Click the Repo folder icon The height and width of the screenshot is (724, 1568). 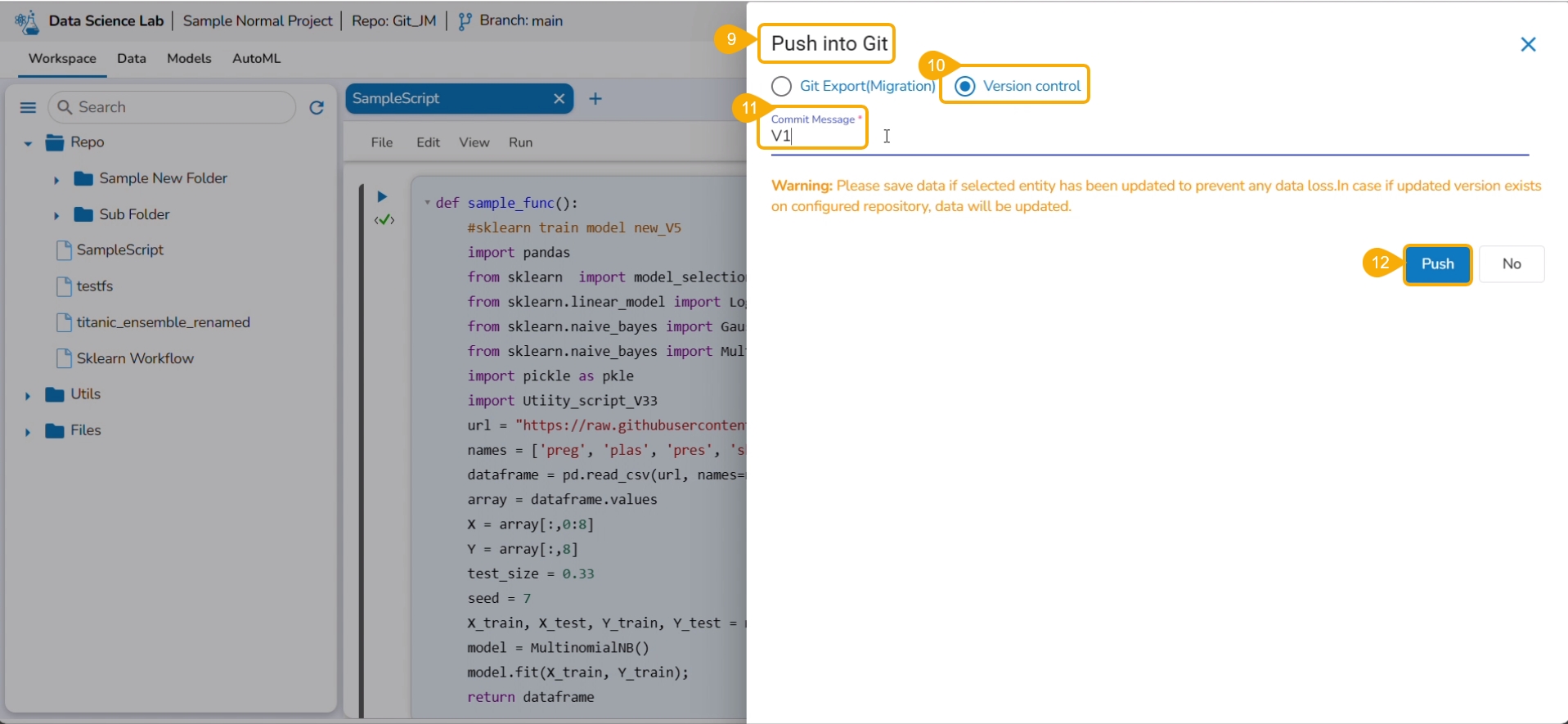55,142
